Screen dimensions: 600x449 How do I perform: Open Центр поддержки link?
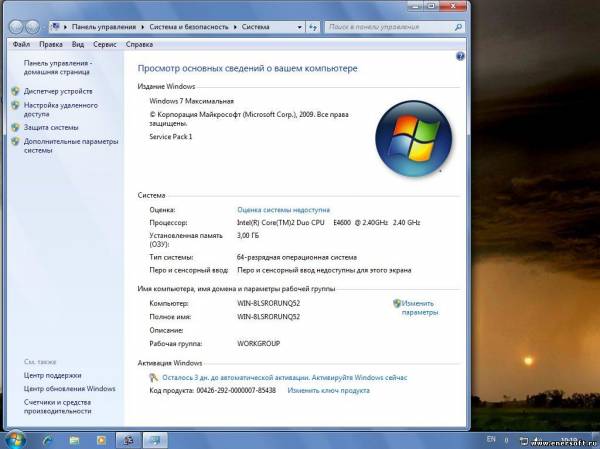(52, 376)
